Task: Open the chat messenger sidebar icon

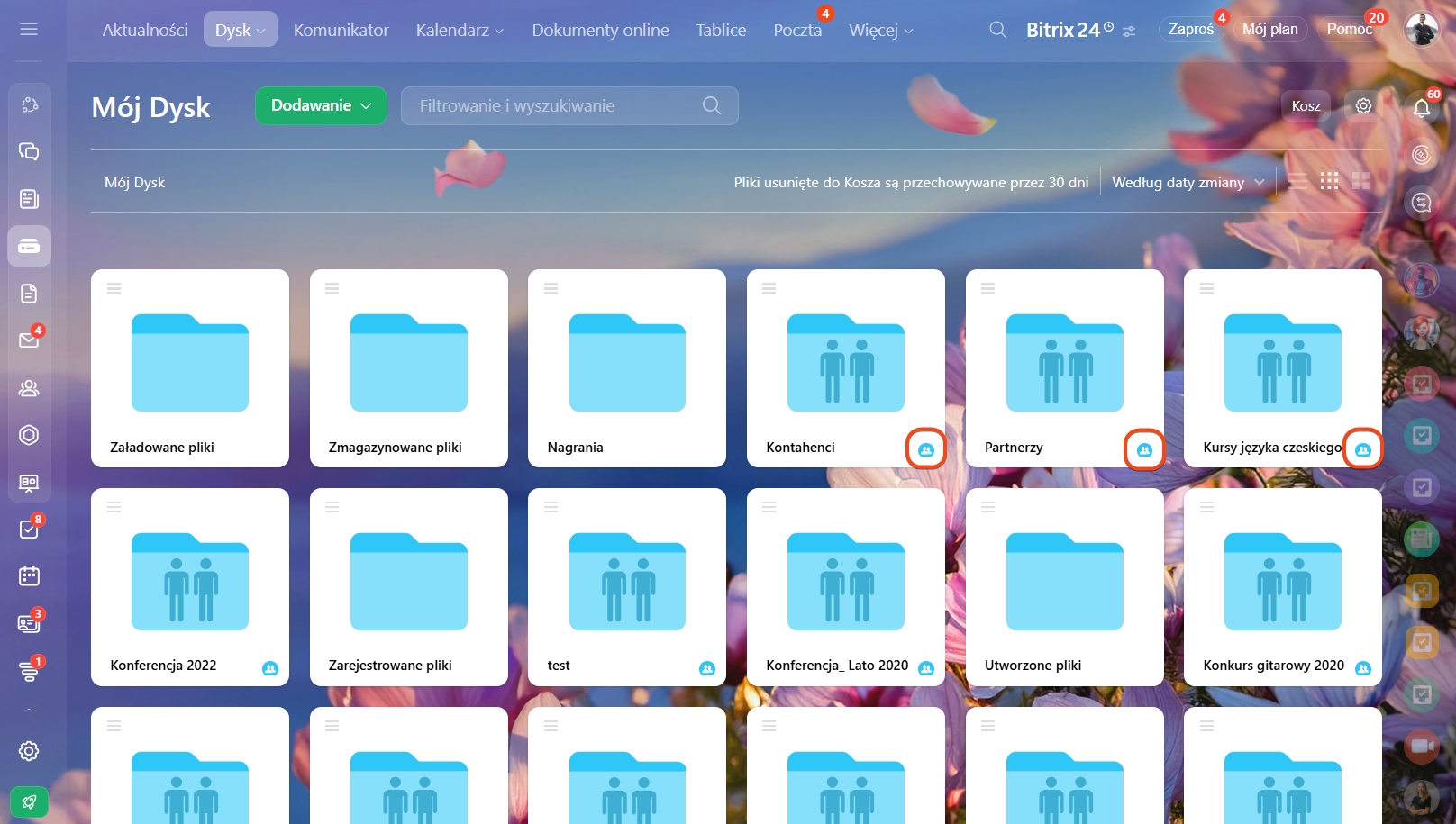Action: pyautogui.click(x=29, y=151)
